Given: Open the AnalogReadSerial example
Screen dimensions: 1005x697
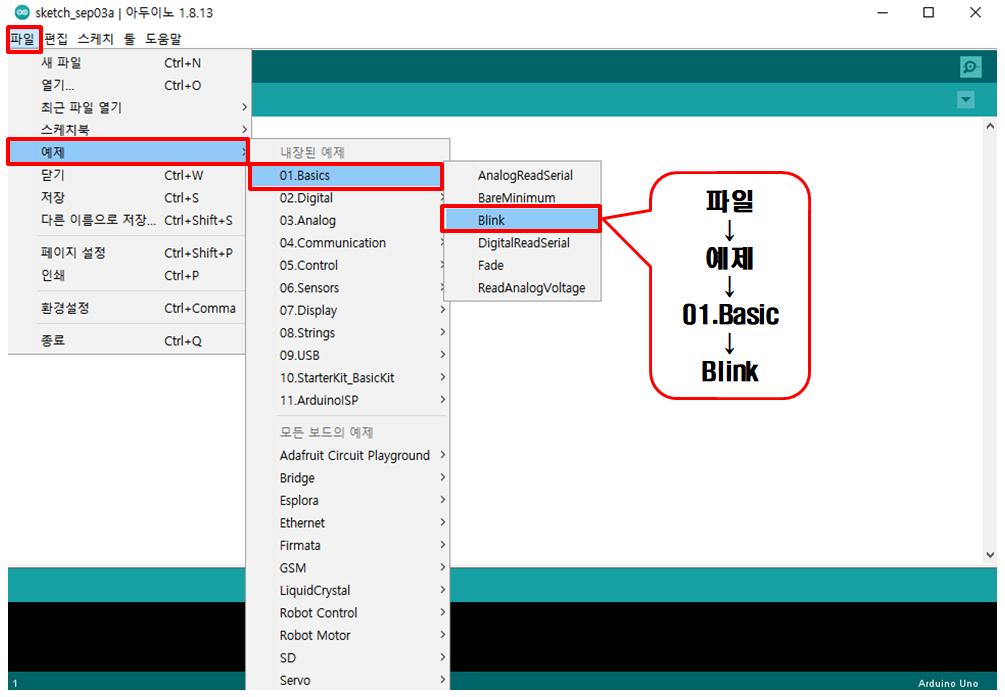Looking at the screenshot, I should (523, 176).
